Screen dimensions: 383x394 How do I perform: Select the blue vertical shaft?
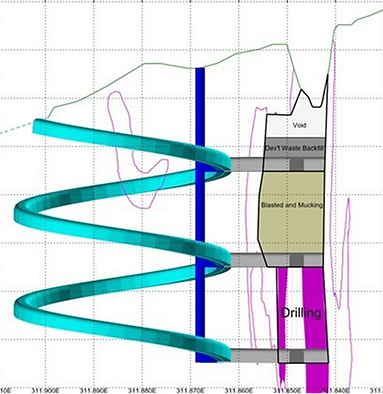coord(200,215)
